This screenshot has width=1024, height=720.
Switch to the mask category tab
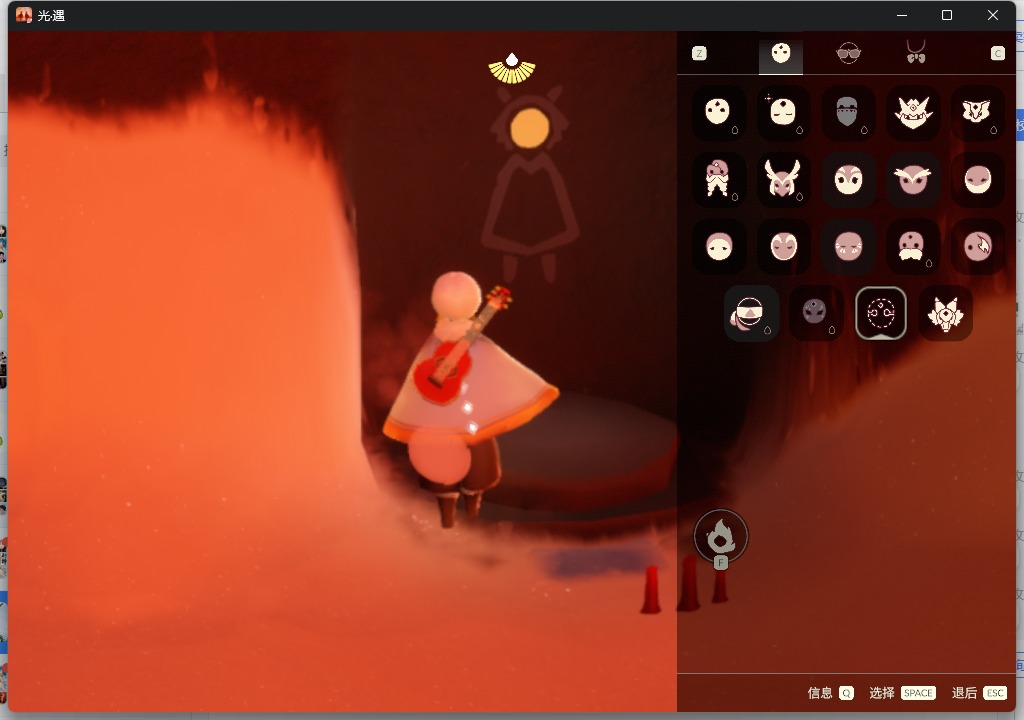tap(780, 54)
